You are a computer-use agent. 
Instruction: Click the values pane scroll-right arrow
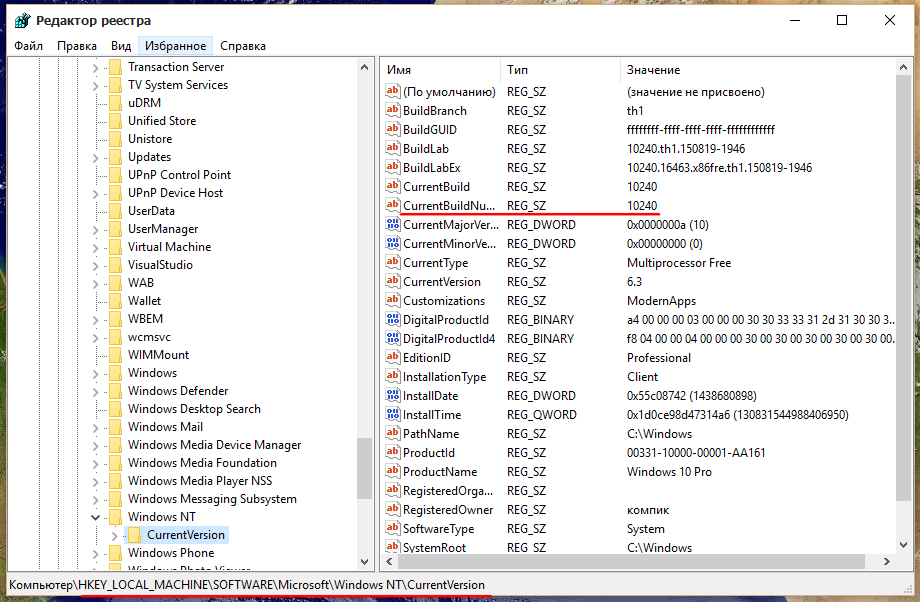click(887, 562)
